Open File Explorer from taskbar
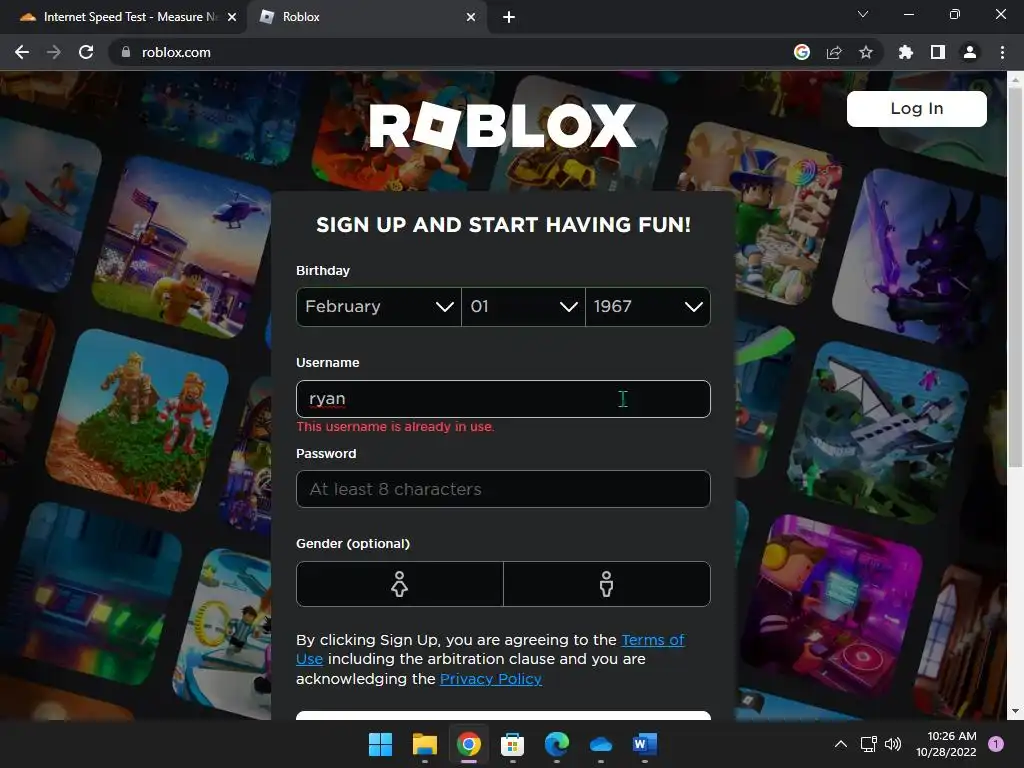The image size is (1024, 768). [x=424, y=744]
